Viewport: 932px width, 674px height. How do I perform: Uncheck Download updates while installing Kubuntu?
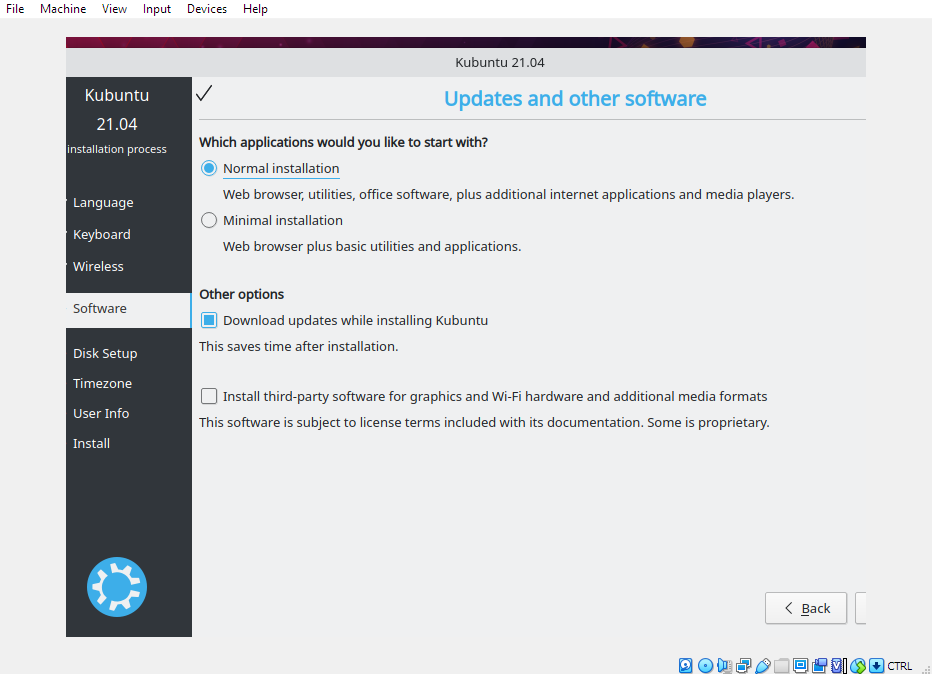pos(209,320)
